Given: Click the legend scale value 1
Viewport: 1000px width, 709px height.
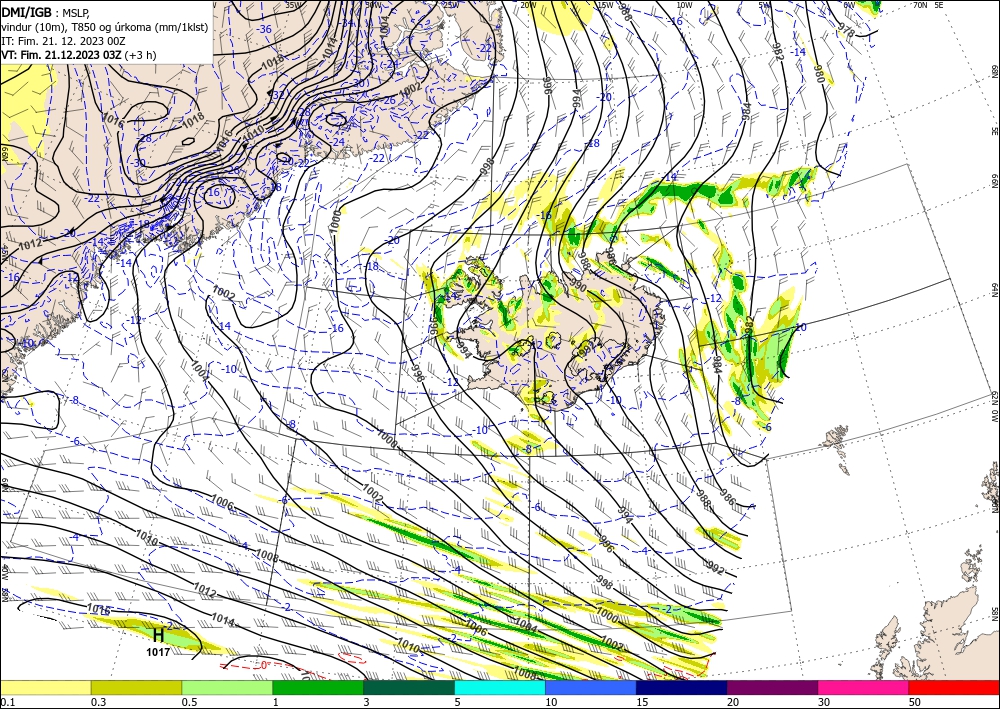Looking at the screenshot, I should pos(276,702).
